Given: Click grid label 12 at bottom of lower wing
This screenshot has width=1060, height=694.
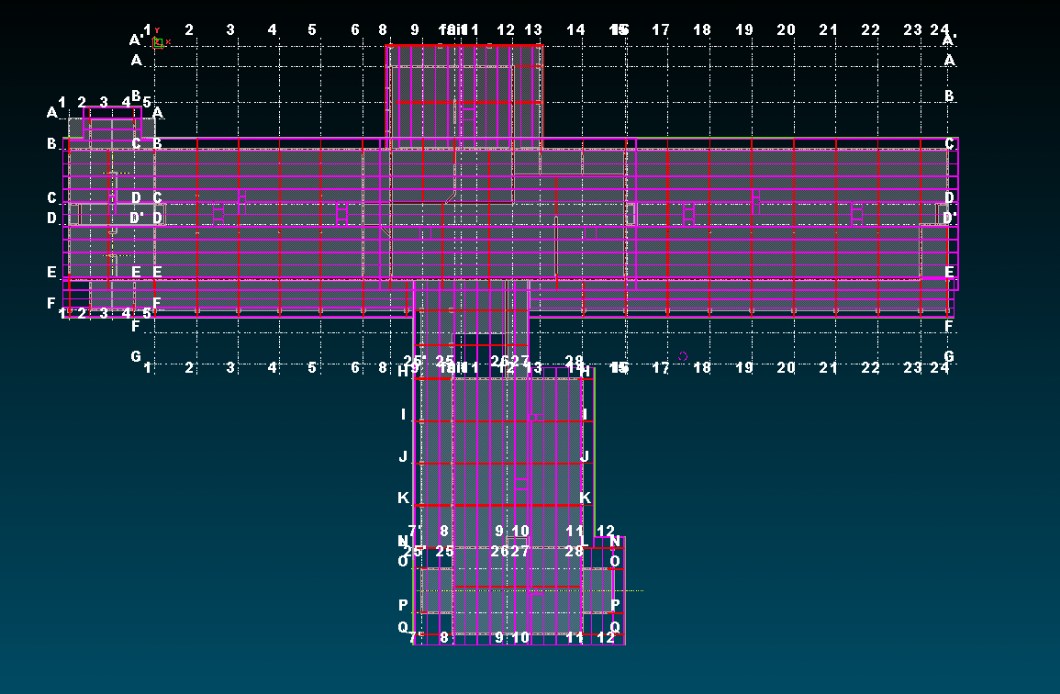Looking at the screenshot, I should coord(606,637).
